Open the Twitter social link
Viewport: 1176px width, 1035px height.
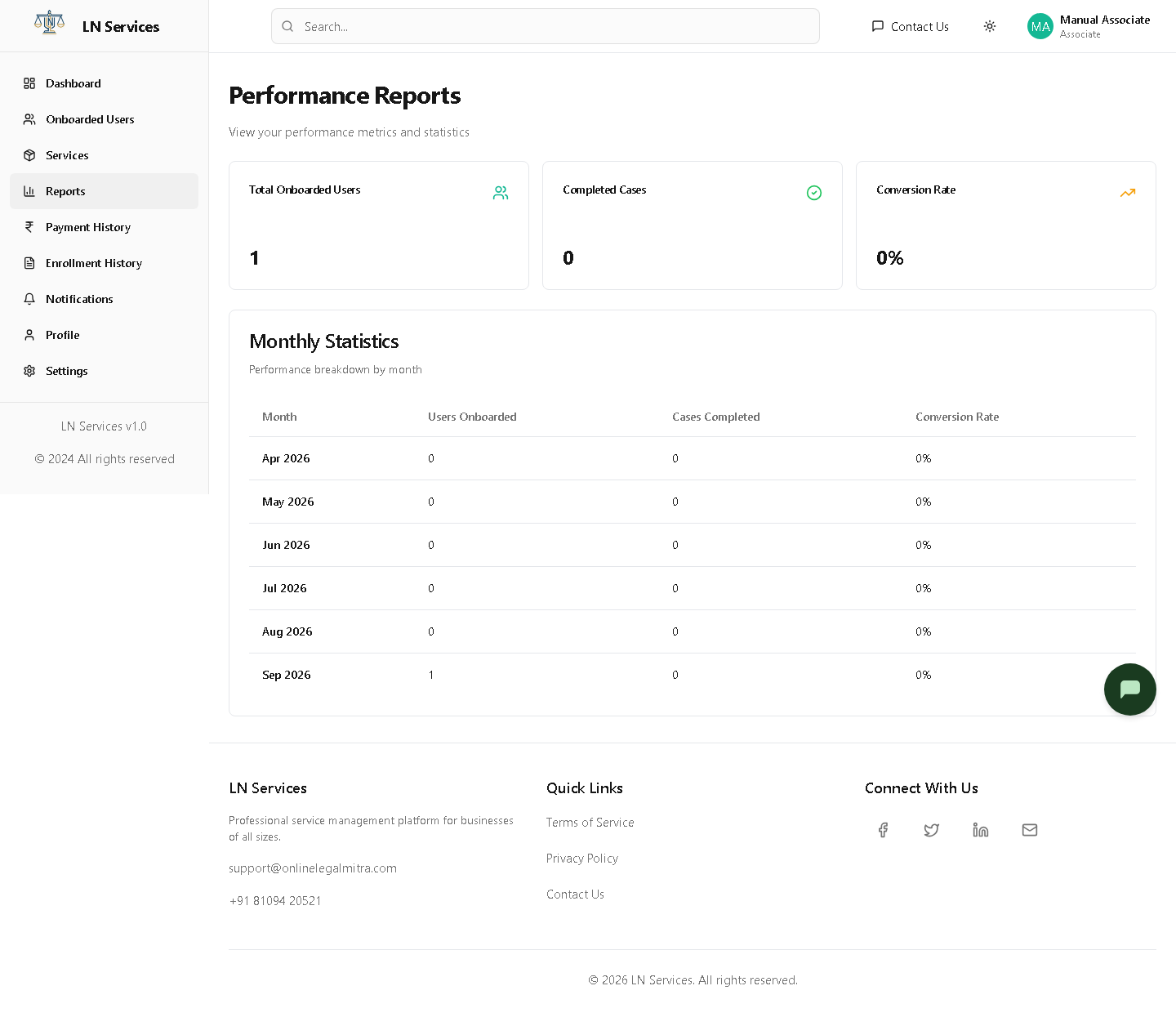(932, 830)
